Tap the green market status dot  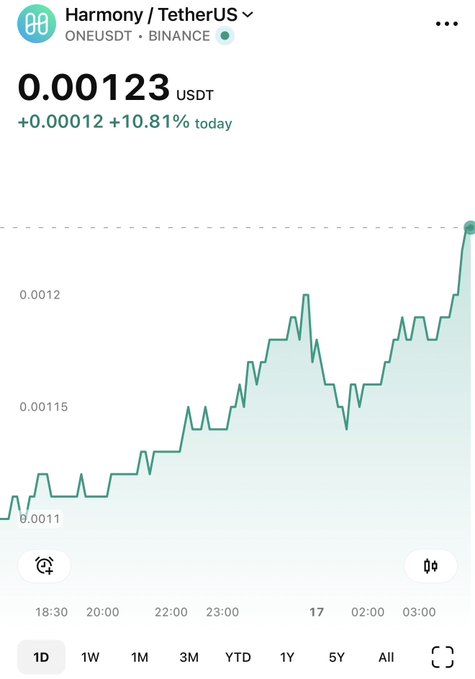[x=225, y=36]
